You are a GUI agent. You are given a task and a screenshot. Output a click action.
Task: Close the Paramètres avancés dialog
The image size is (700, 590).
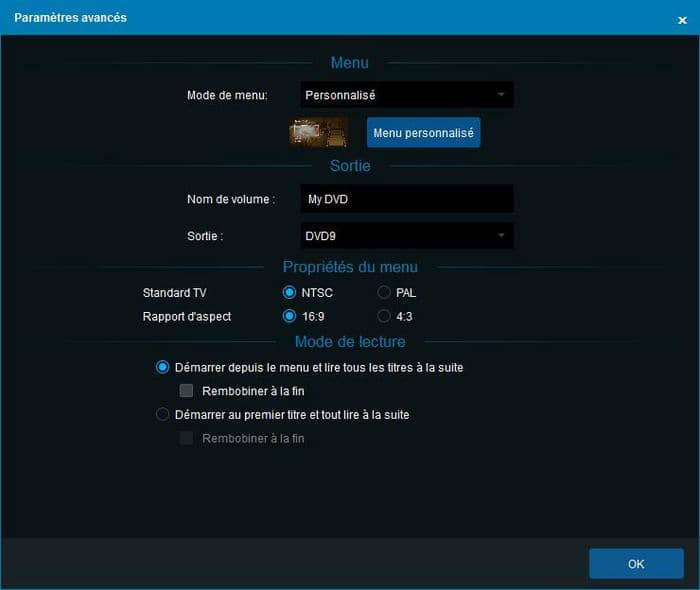pos(682,20)
